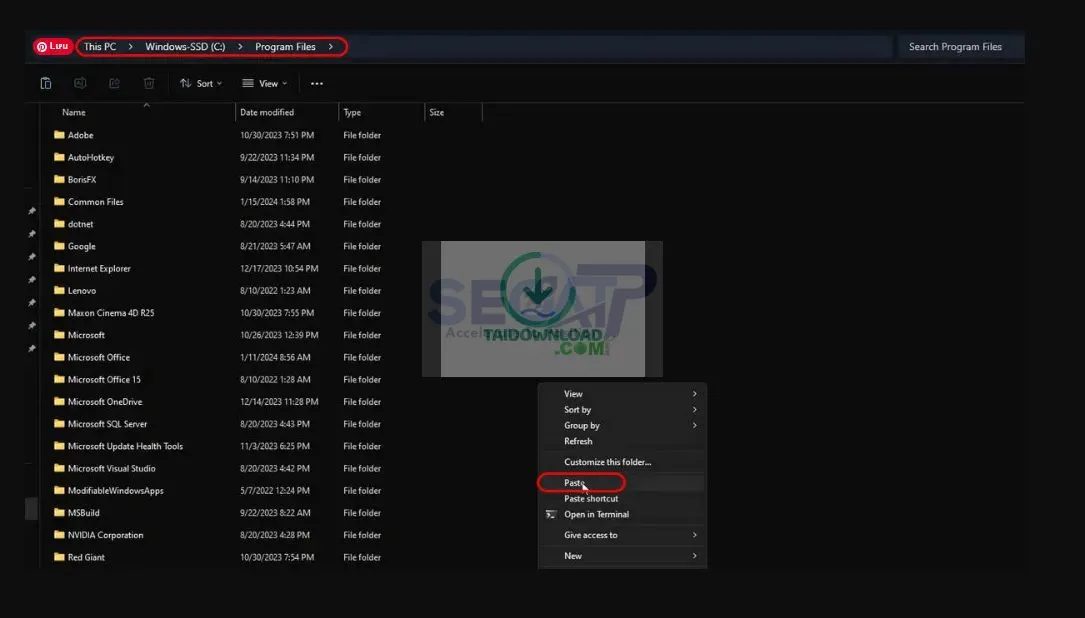Screen dimensions: 1085x618
Task: Click the Rename icon in the toolbar
Action: pyautogui.click(x=80, y=83)
